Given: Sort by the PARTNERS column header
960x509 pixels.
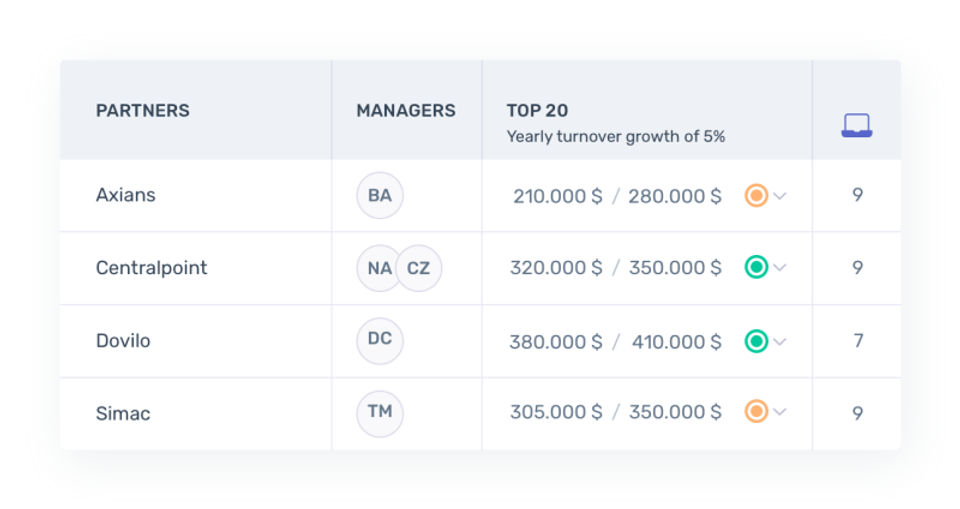Looking at the screenshot, I should (x=142, y=111).
